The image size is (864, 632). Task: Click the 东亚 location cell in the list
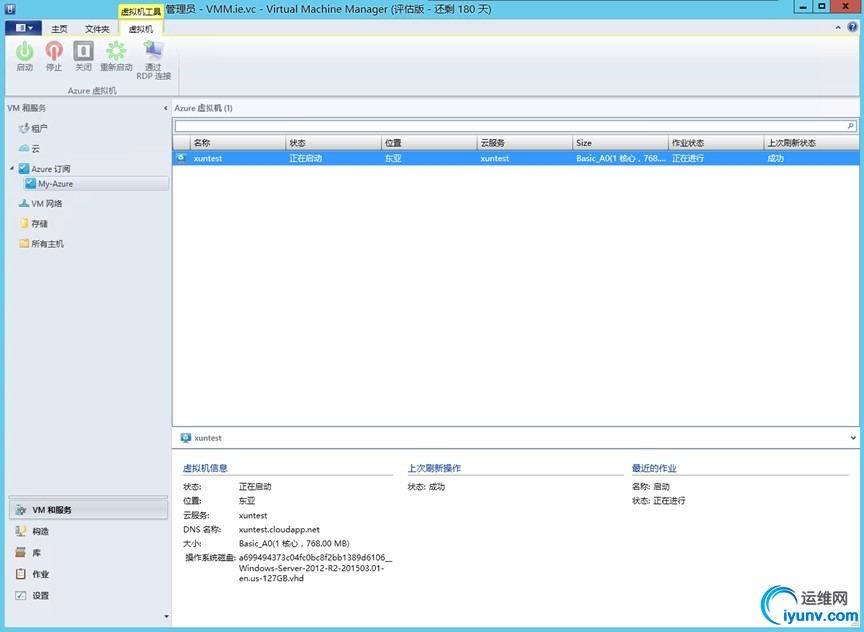(x=393, y=158)
